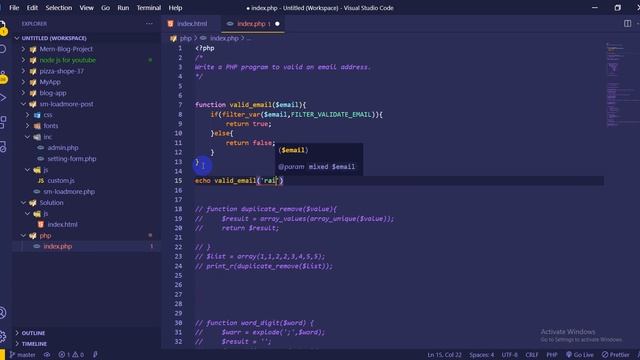Open the Manage gear settings
Image resolution: width=640 pixels, height=360 pixels.
[x=3, y=336]
